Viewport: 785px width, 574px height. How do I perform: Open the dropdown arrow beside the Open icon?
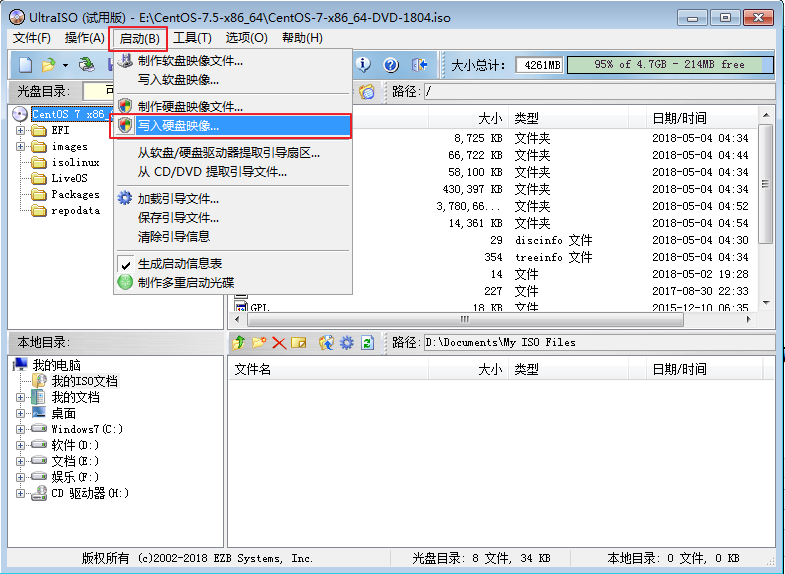tap(65, 66)
